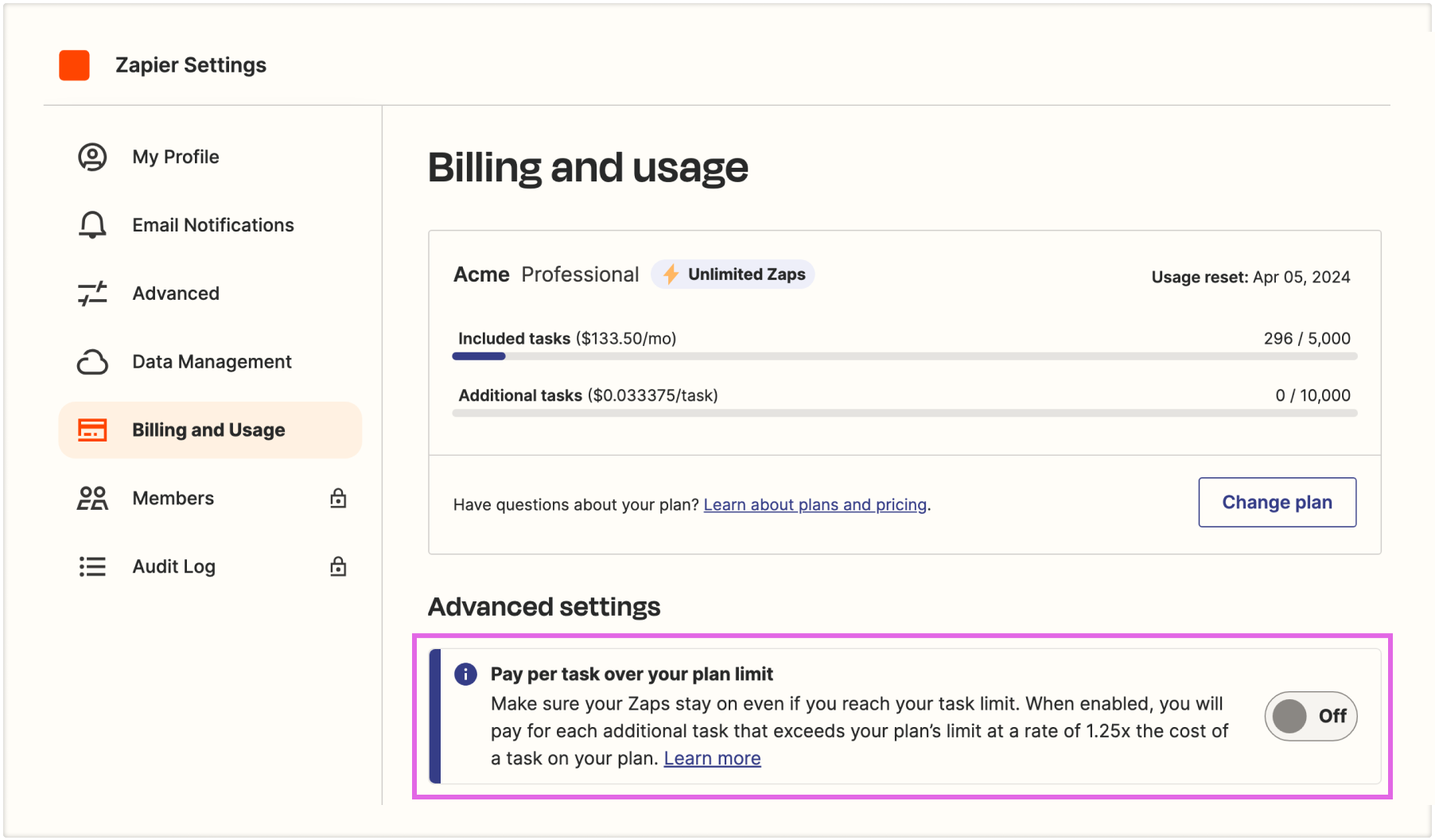Click the Billing and usage page heading
This screenshot has height=840, width=1435.
(x=588, y=168)
